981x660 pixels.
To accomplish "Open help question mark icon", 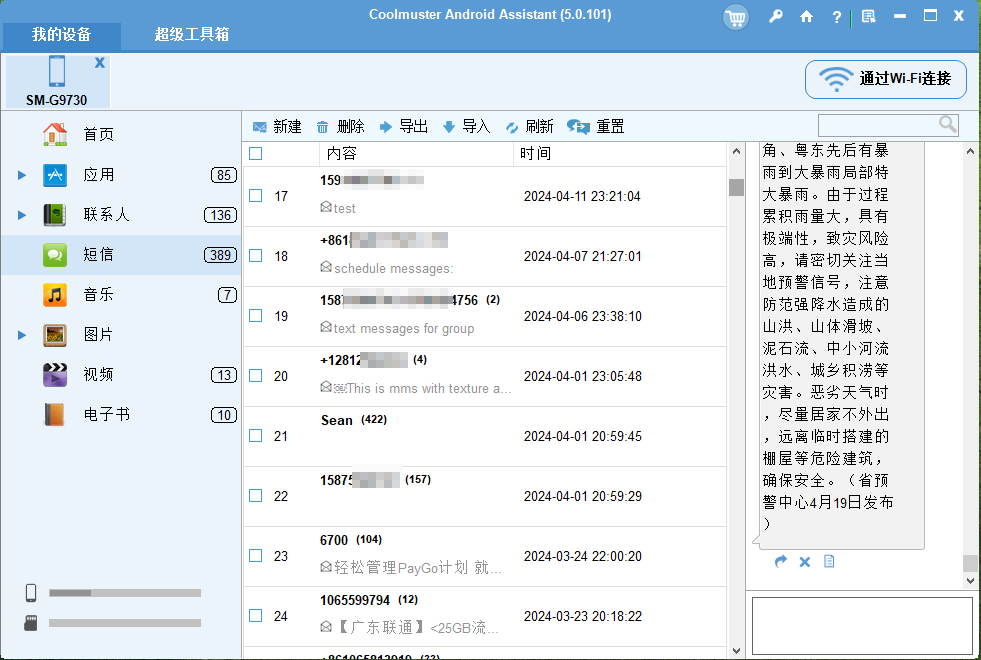I will tap(836, 17).
